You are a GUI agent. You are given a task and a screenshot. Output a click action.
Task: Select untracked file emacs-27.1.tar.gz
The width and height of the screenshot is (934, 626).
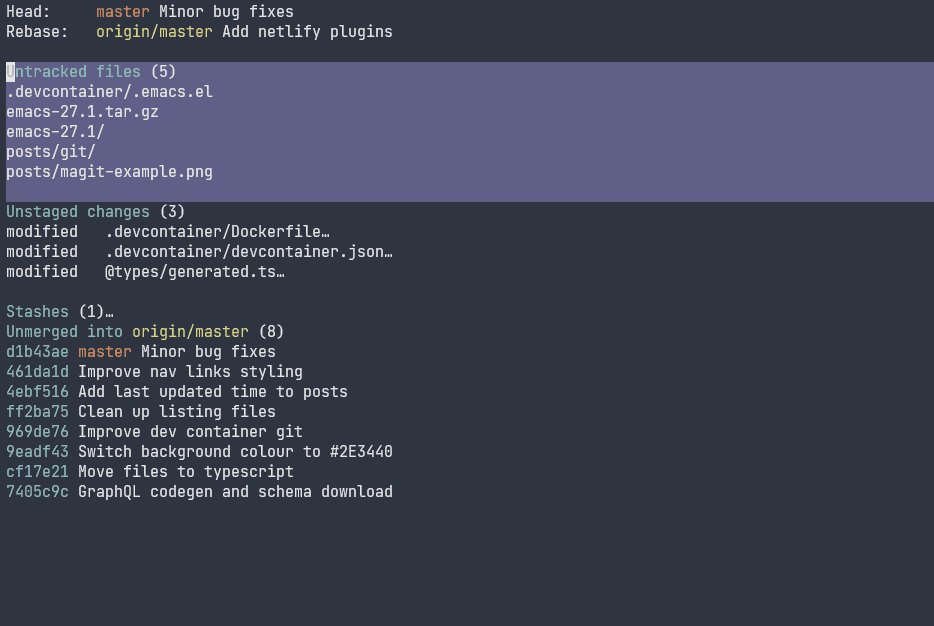point(82,112)
